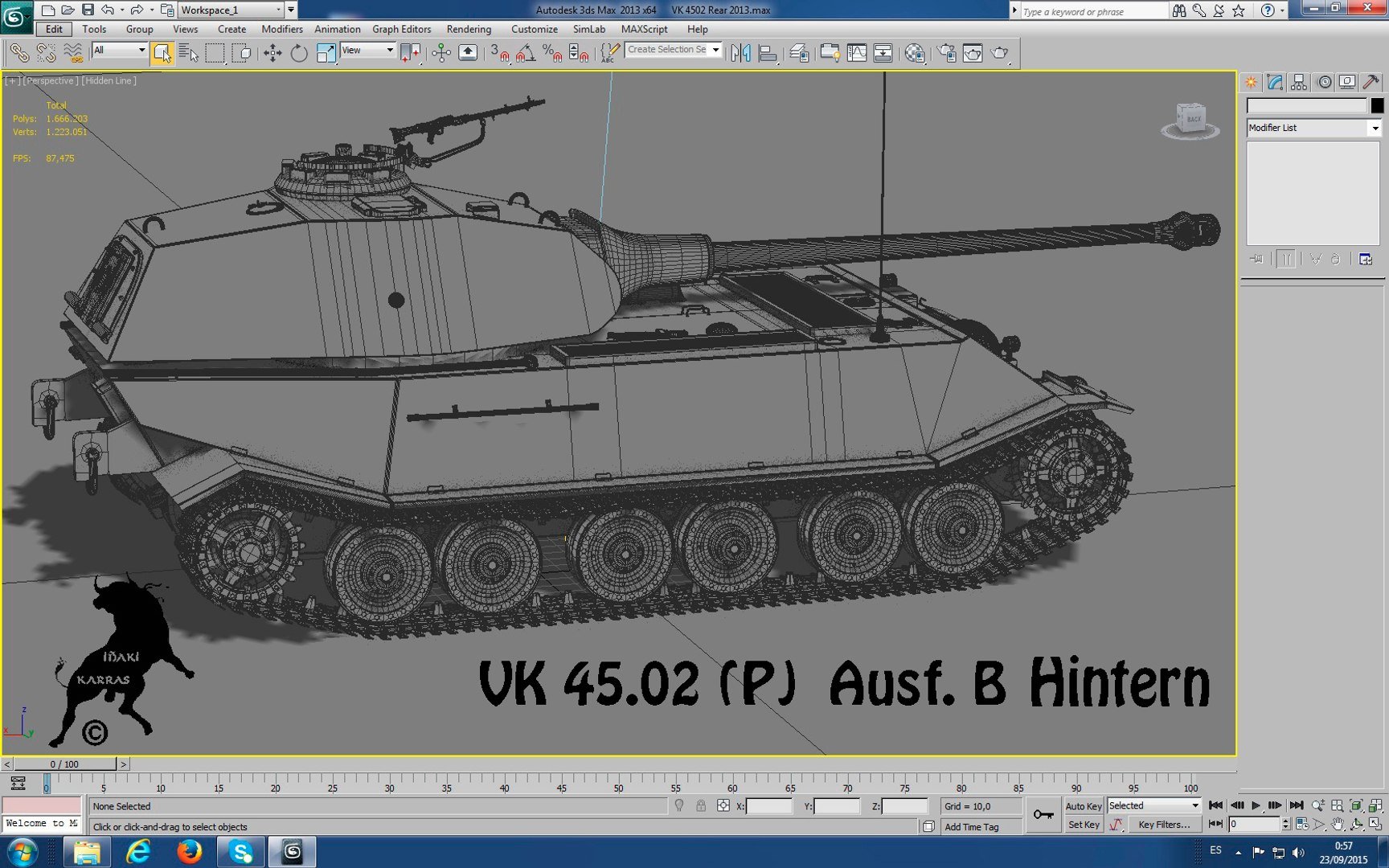Screen dimensions: 1389x868
Task: Open Curve Editor from toolbar
Action: coord(857,54)
